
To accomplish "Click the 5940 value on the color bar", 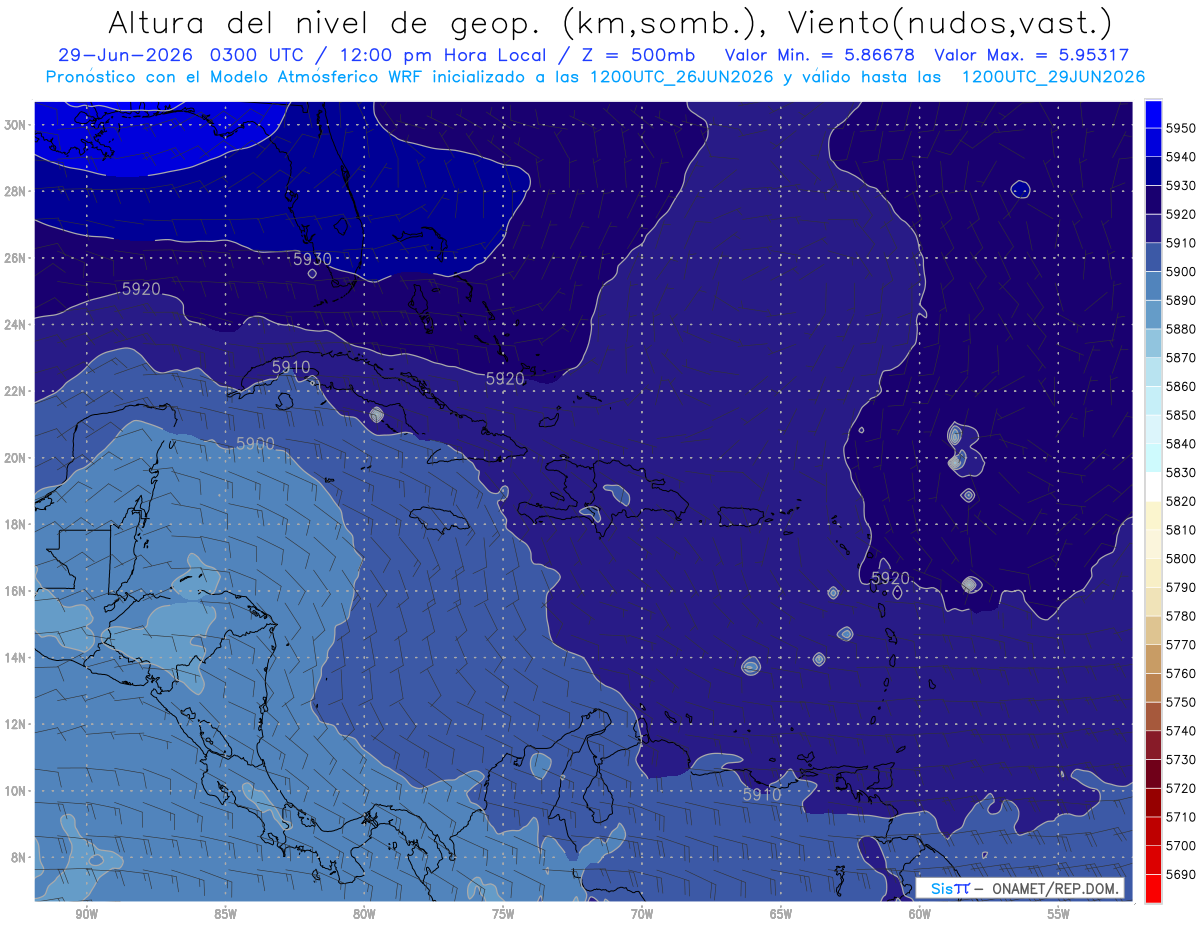I will [1180, 157].
